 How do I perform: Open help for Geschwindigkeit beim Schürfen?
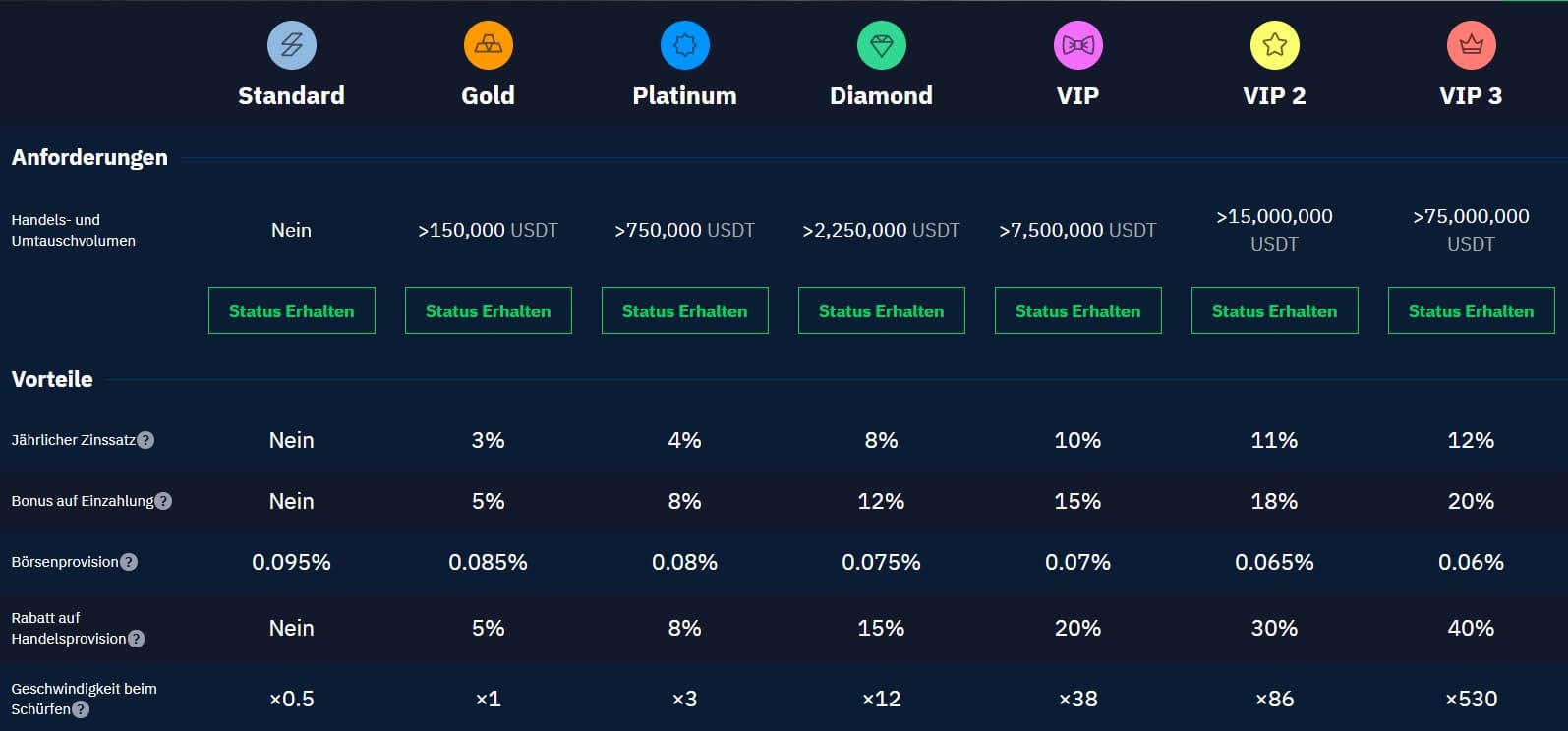81,709
